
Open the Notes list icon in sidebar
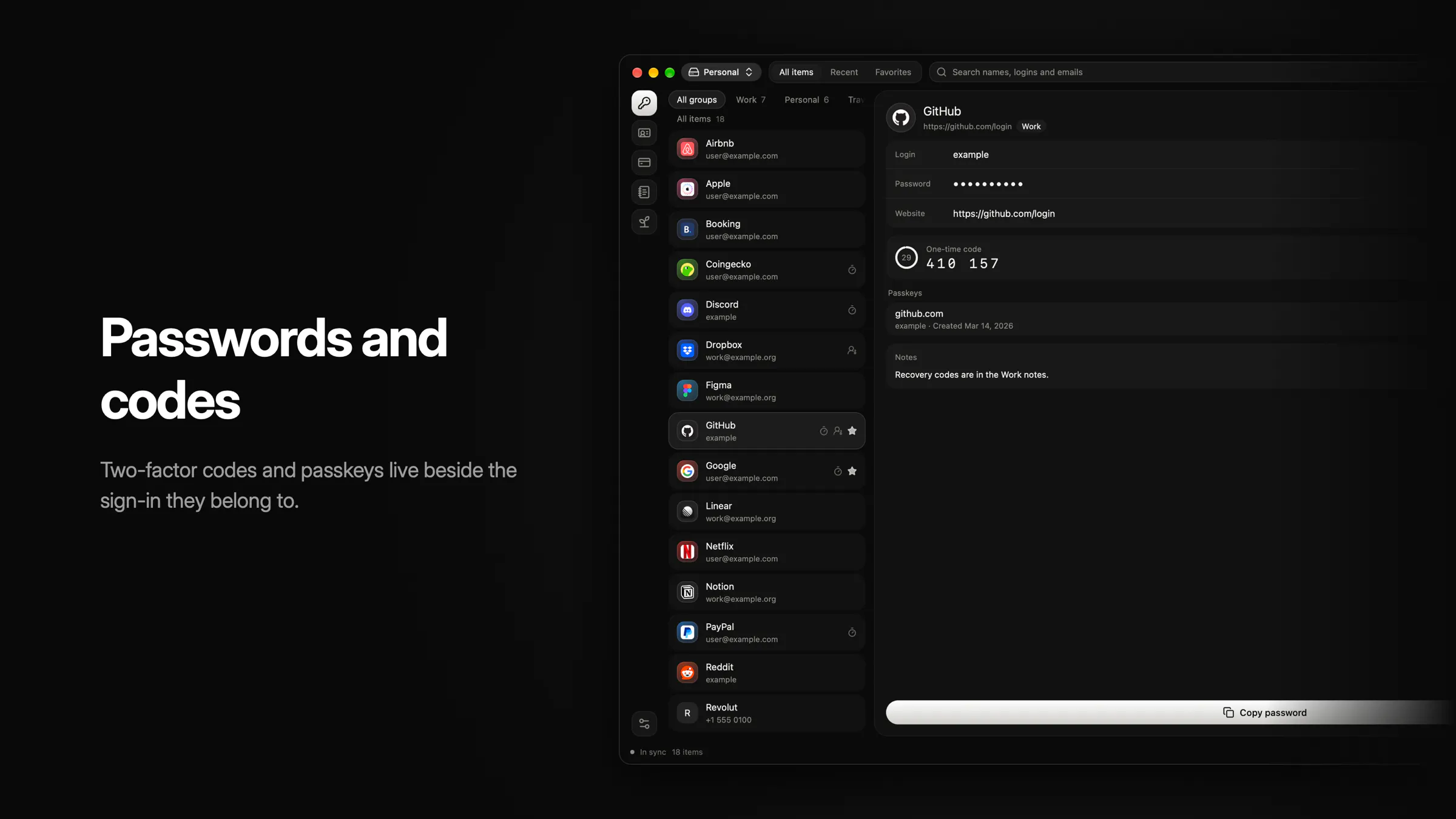644,192
